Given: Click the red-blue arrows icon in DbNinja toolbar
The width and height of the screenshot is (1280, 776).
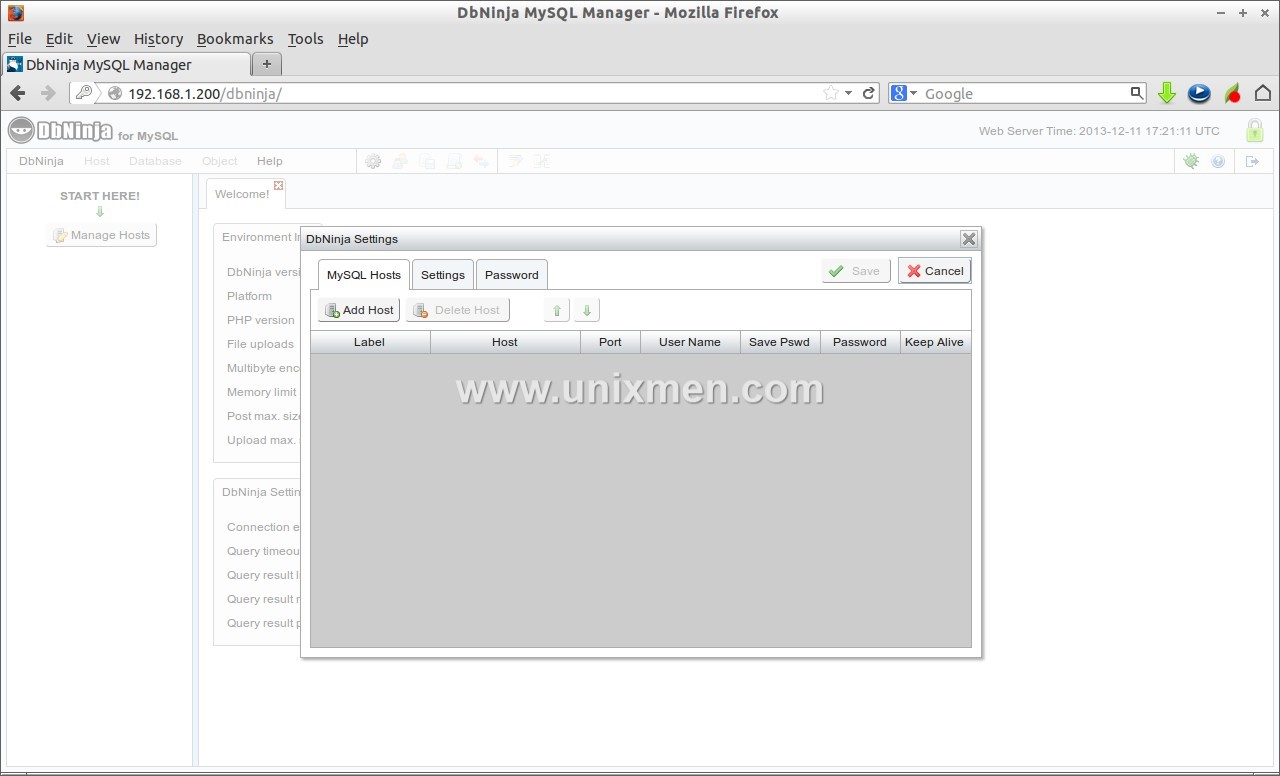Looking at the screenshot, I should (481, 161).
